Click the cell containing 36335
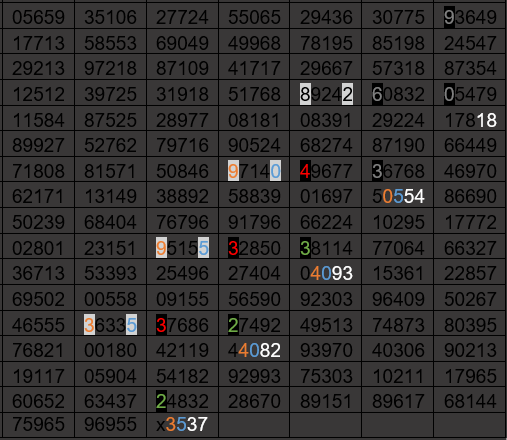 pos(110,324)
